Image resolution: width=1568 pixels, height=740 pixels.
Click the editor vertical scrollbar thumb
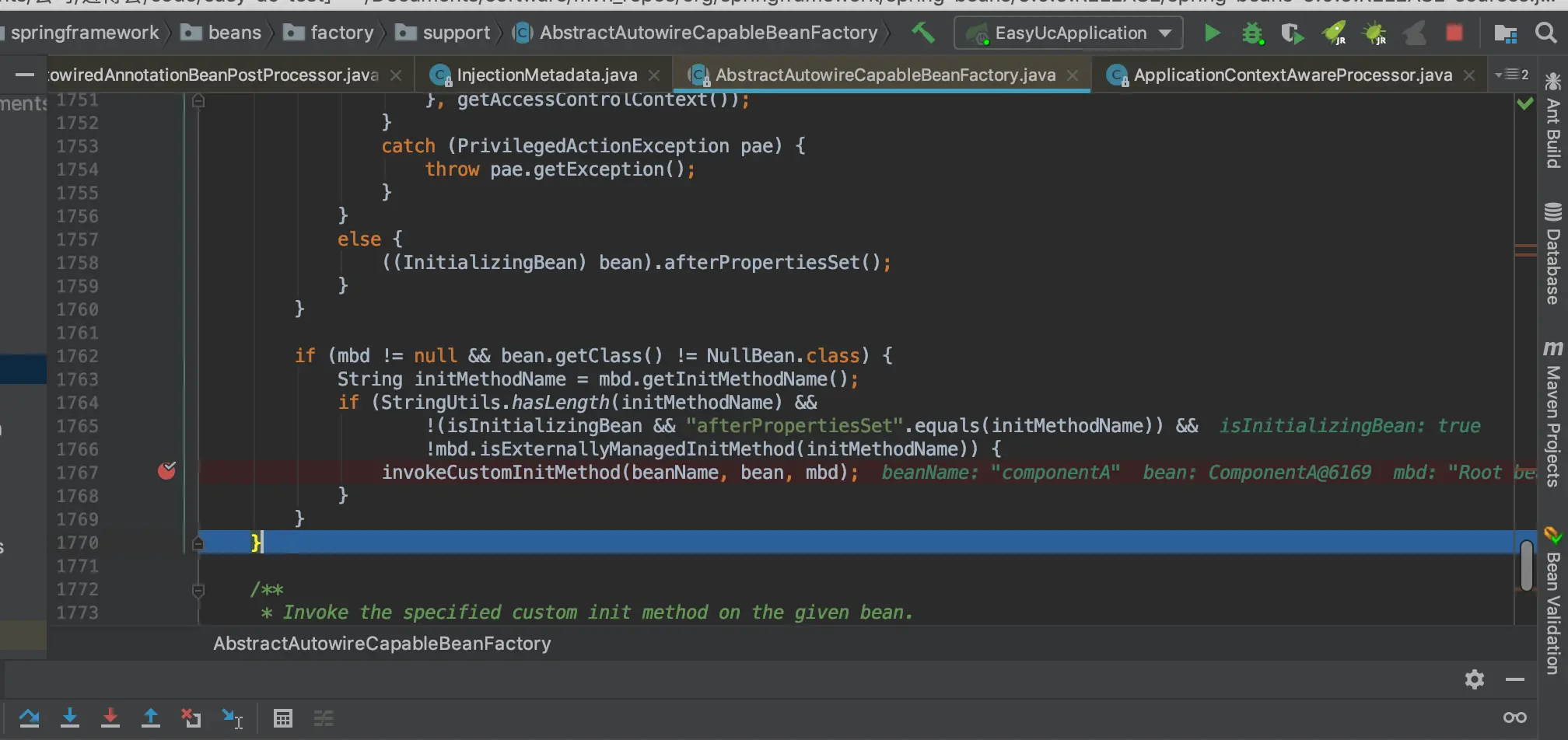click(1526, 565)
